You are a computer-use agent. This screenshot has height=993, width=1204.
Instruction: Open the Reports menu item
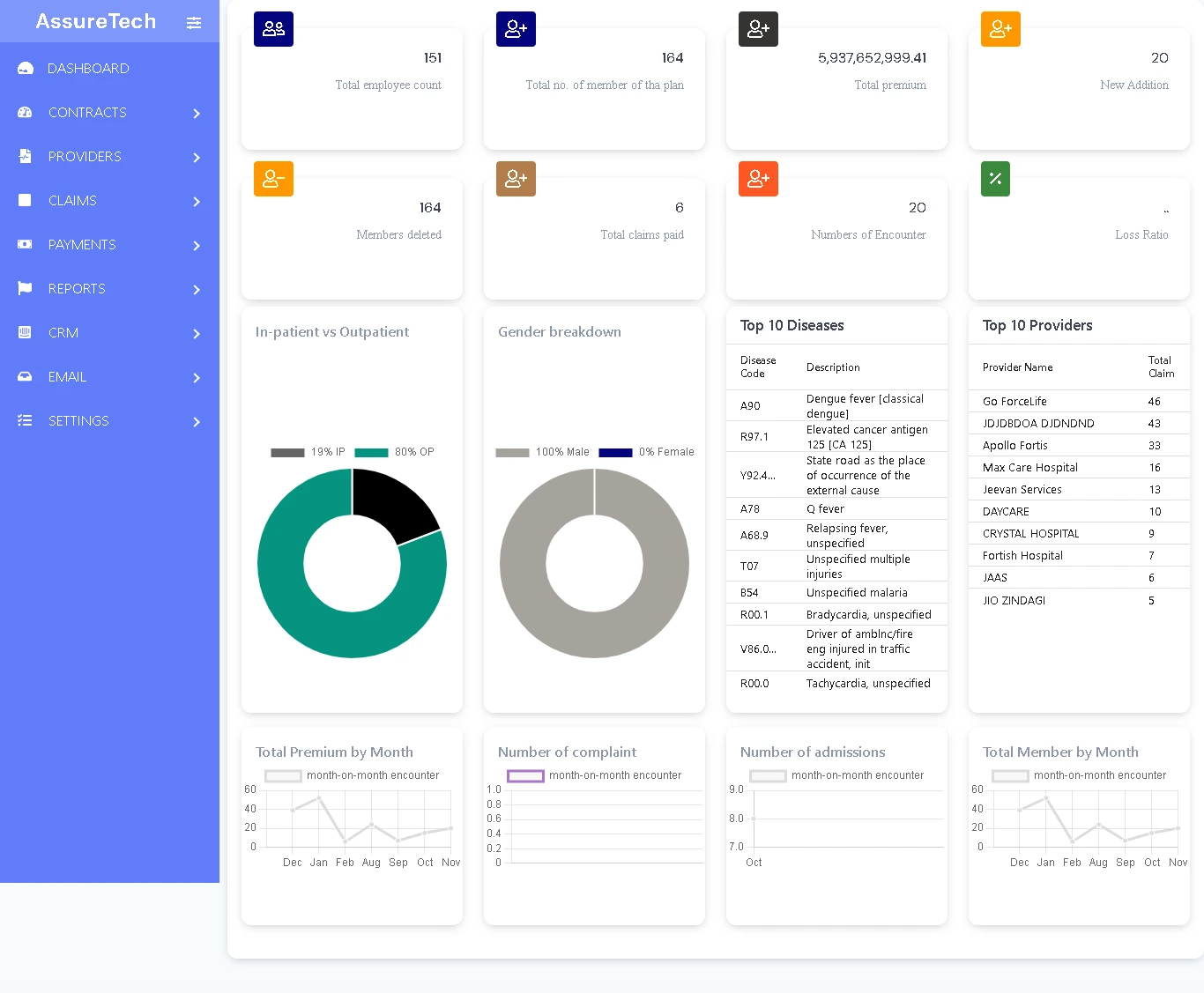click(x=77, y=289)
